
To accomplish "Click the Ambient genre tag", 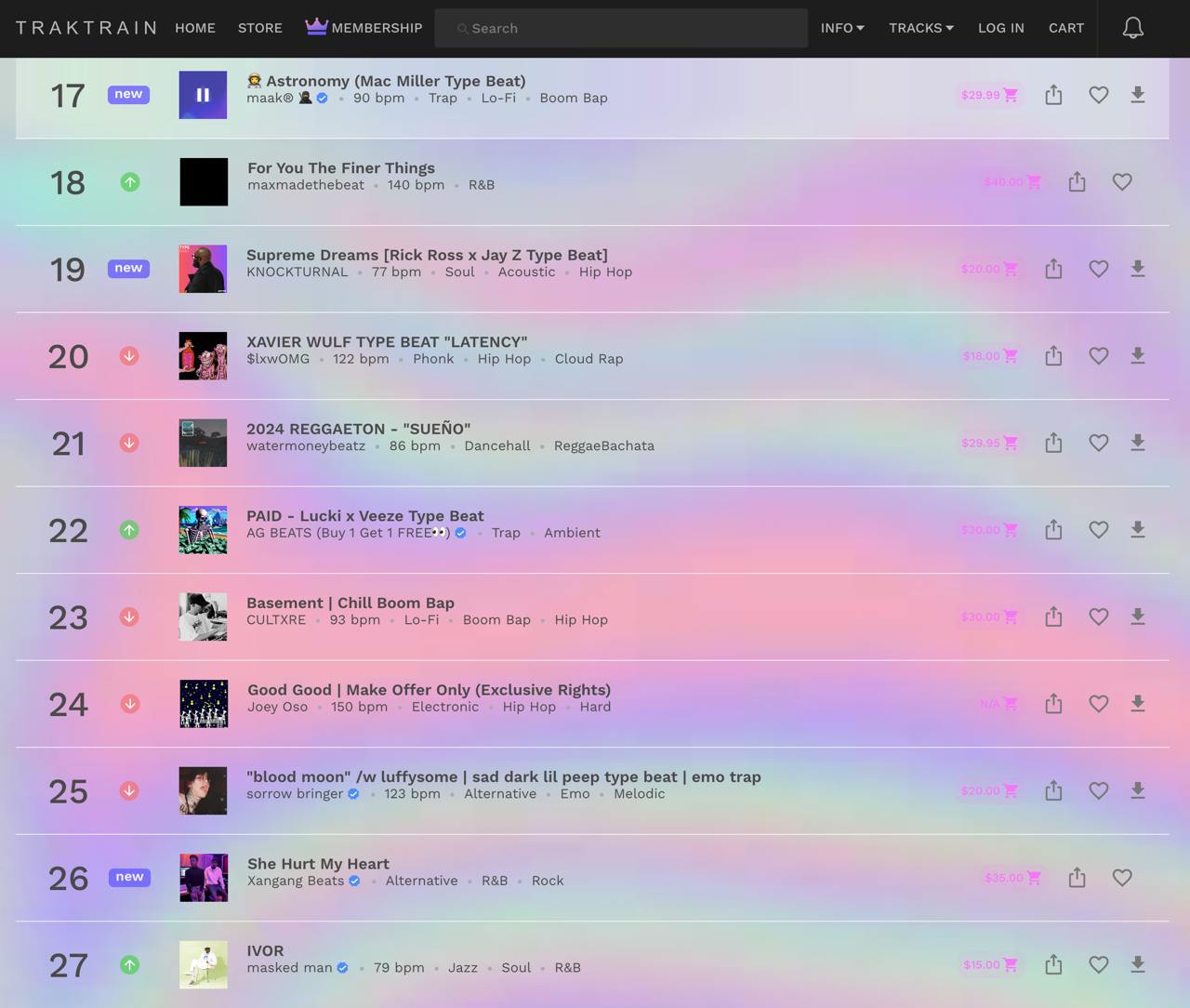I will [x=572, y=533].
